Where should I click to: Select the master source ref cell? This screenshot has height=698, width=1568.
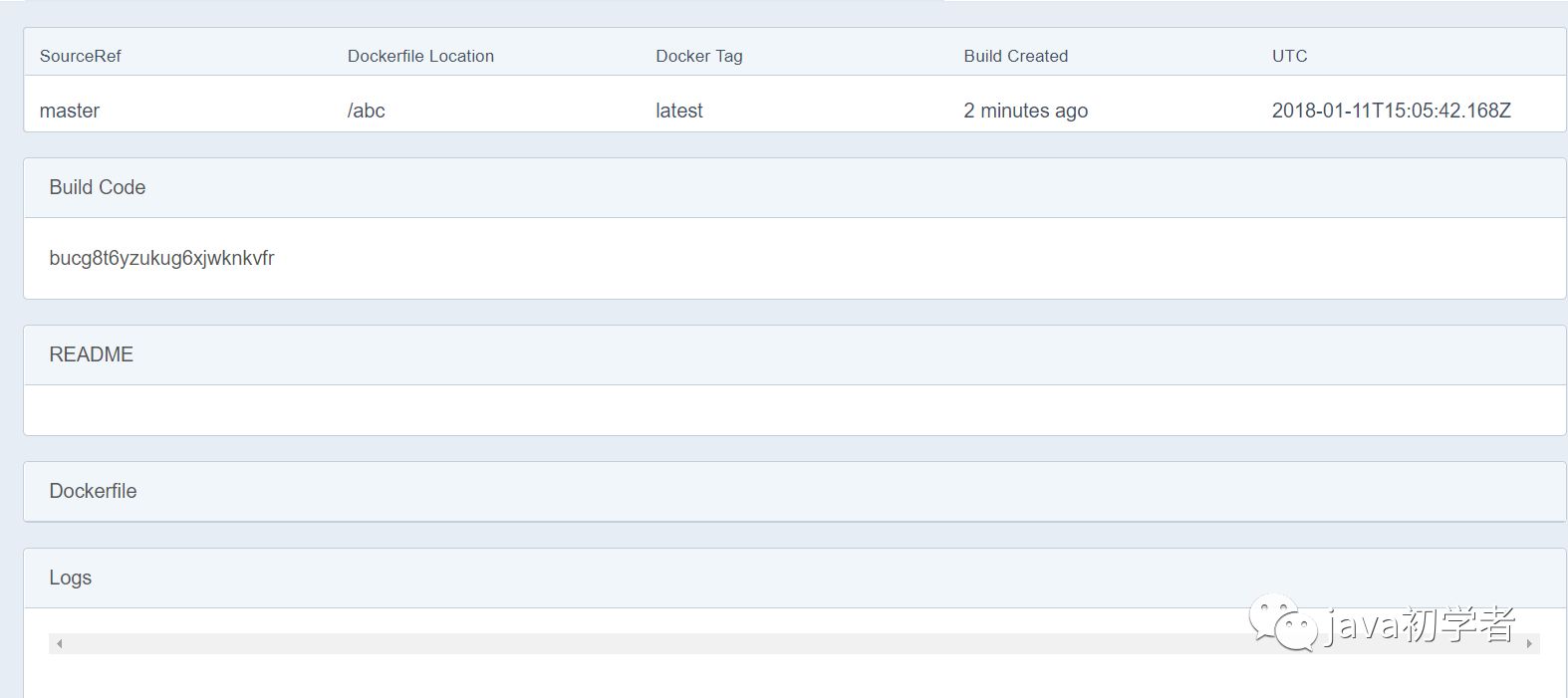[x=70, y=111]
